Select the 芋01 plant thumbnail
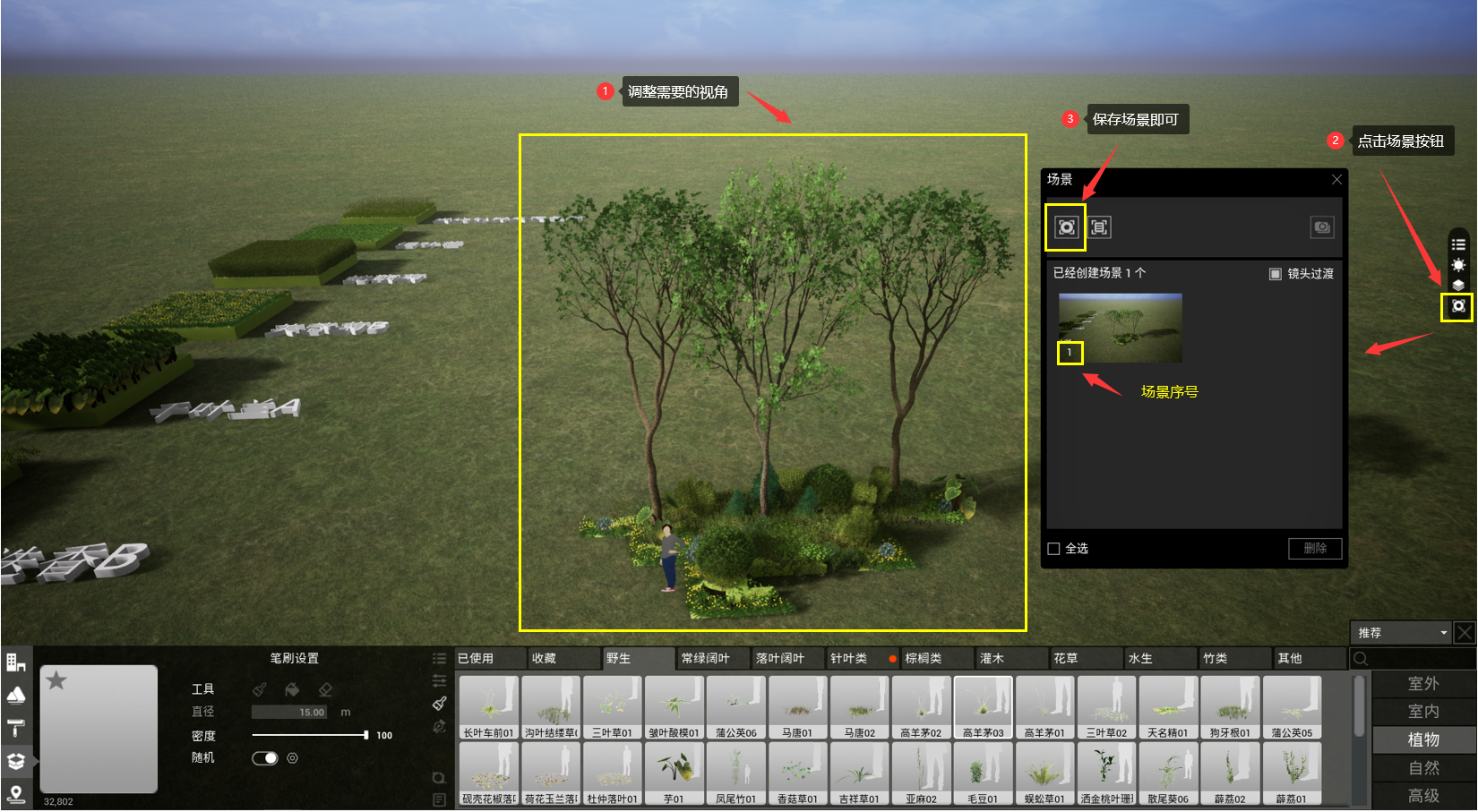The height and width of the screenshot is (812, 1478). tap(674, 774)
